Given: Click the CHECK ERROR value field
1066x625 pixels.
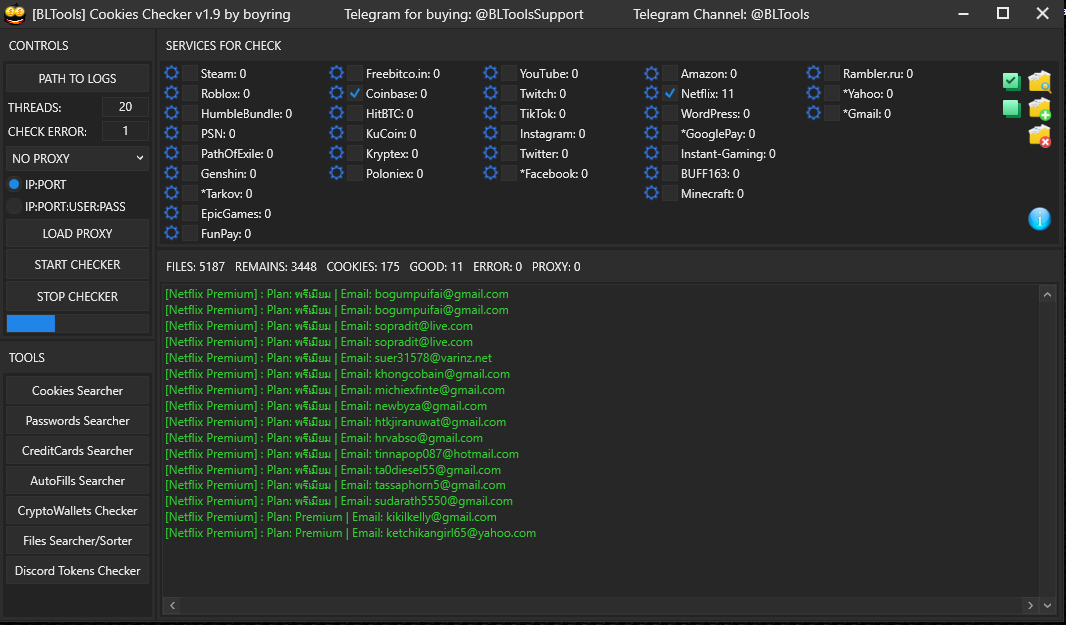Looking at the screenshot, I should [x=125, y=131].
